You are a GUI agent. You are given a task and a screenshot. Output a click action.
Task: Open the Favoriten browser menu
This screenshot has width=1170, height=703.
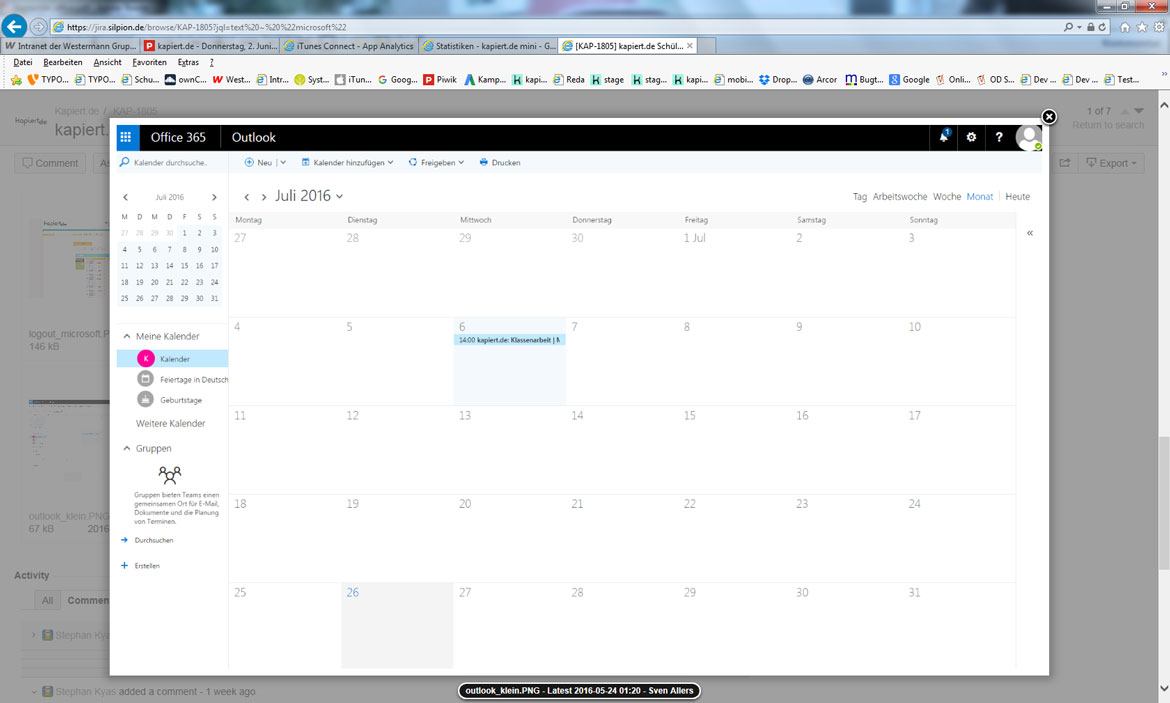pyautogui.click(x=149, y=62)
